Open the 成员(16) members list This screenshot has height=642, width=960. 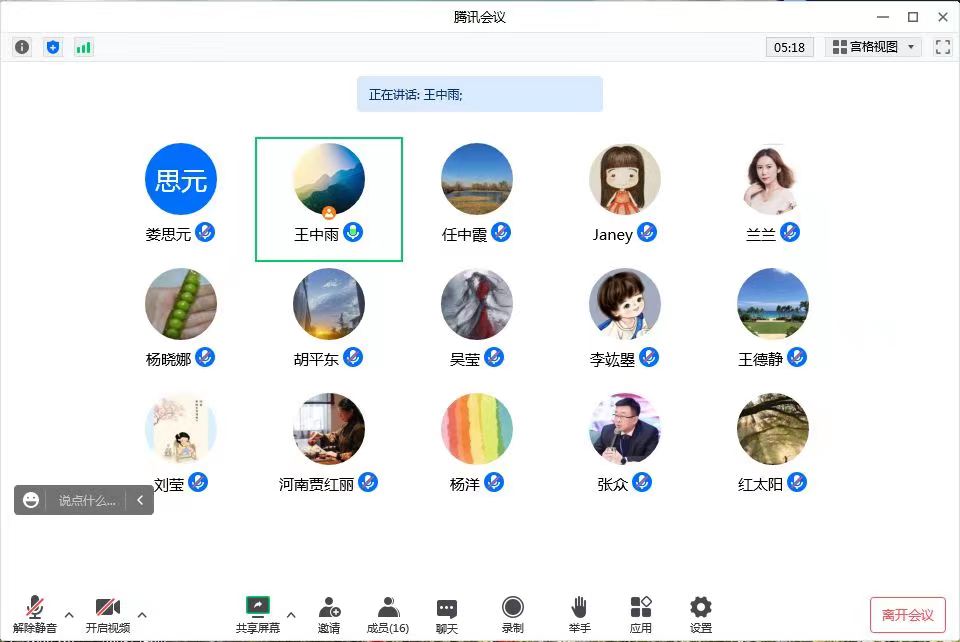(x=388, y=613)
